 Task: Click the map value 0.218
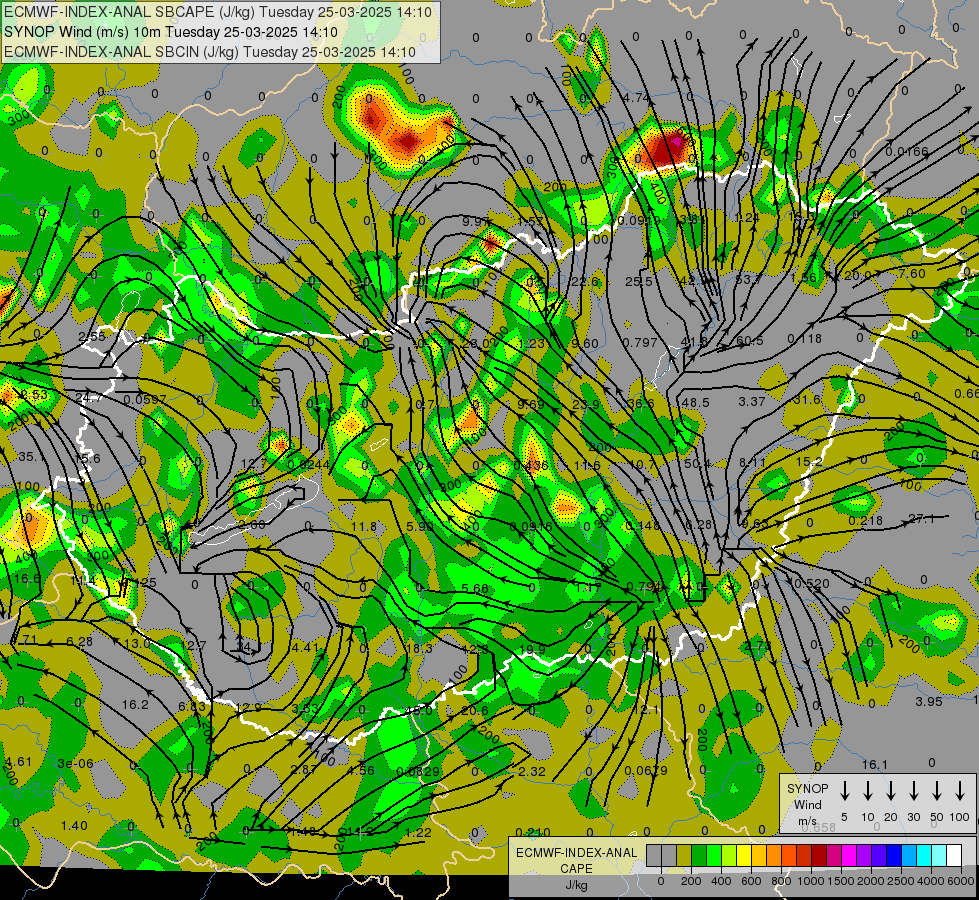[865, 520]
